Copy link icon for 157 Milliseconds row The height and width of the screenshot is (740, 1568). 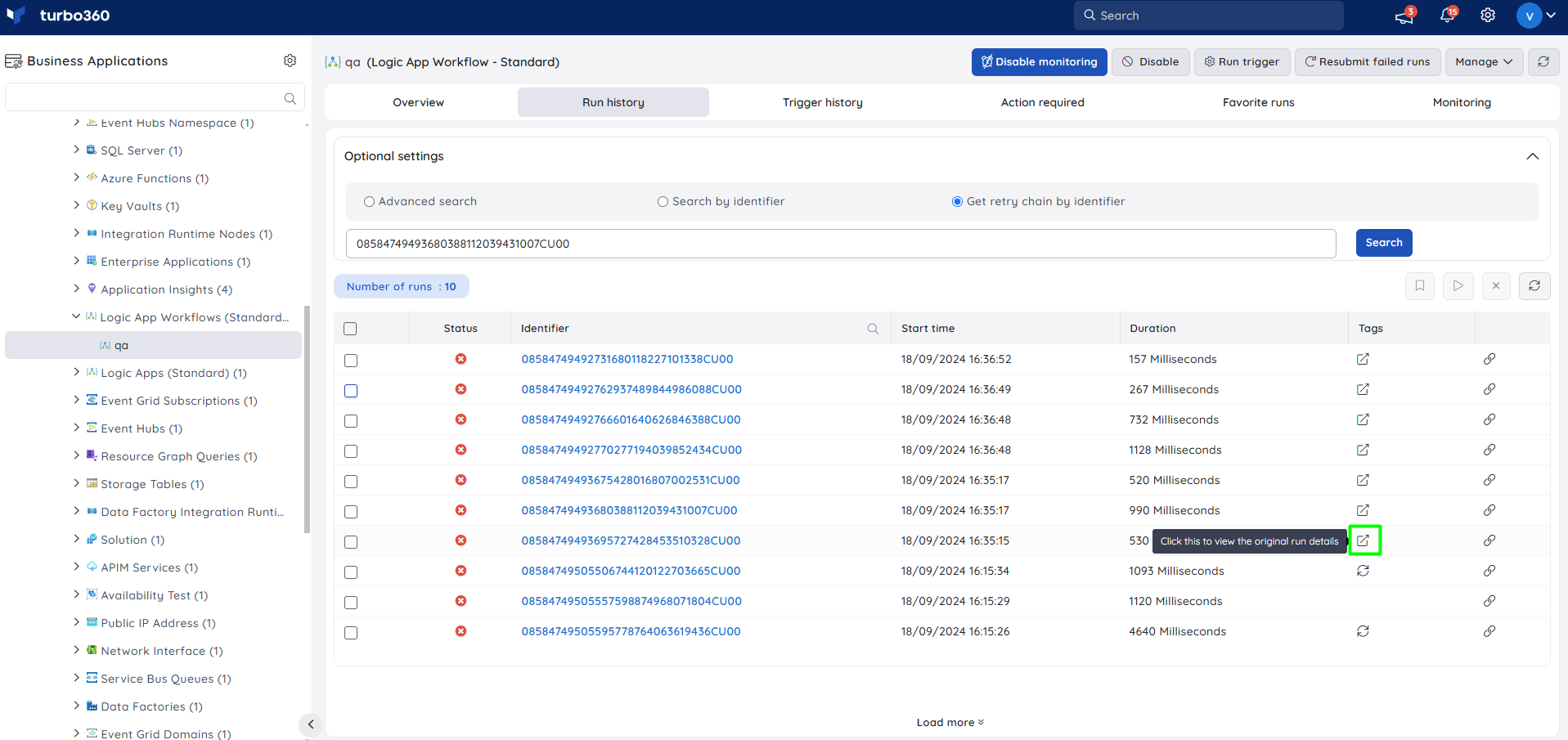(x=1489, y=359)
